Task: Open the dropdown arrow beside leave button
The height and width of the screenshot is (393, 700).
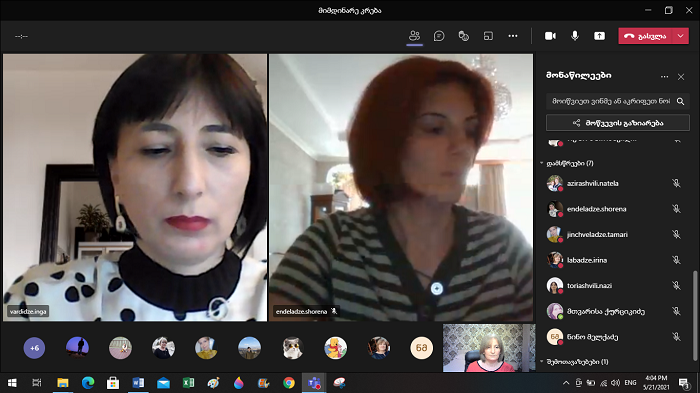Action: 680,36
